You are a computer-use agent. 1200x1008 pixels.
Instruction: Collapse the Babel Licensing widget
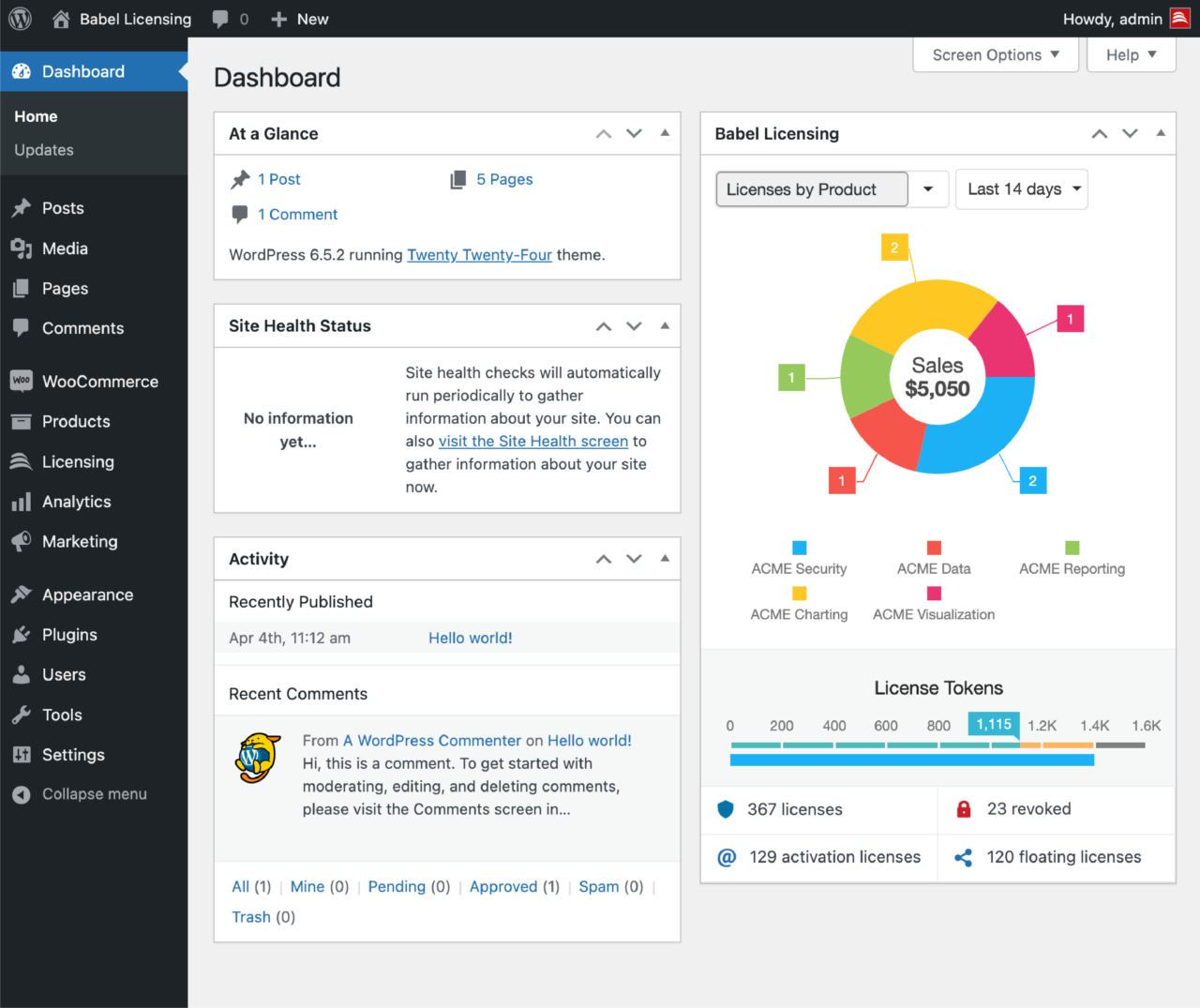pyautogui.click(x=1161, y=133)
